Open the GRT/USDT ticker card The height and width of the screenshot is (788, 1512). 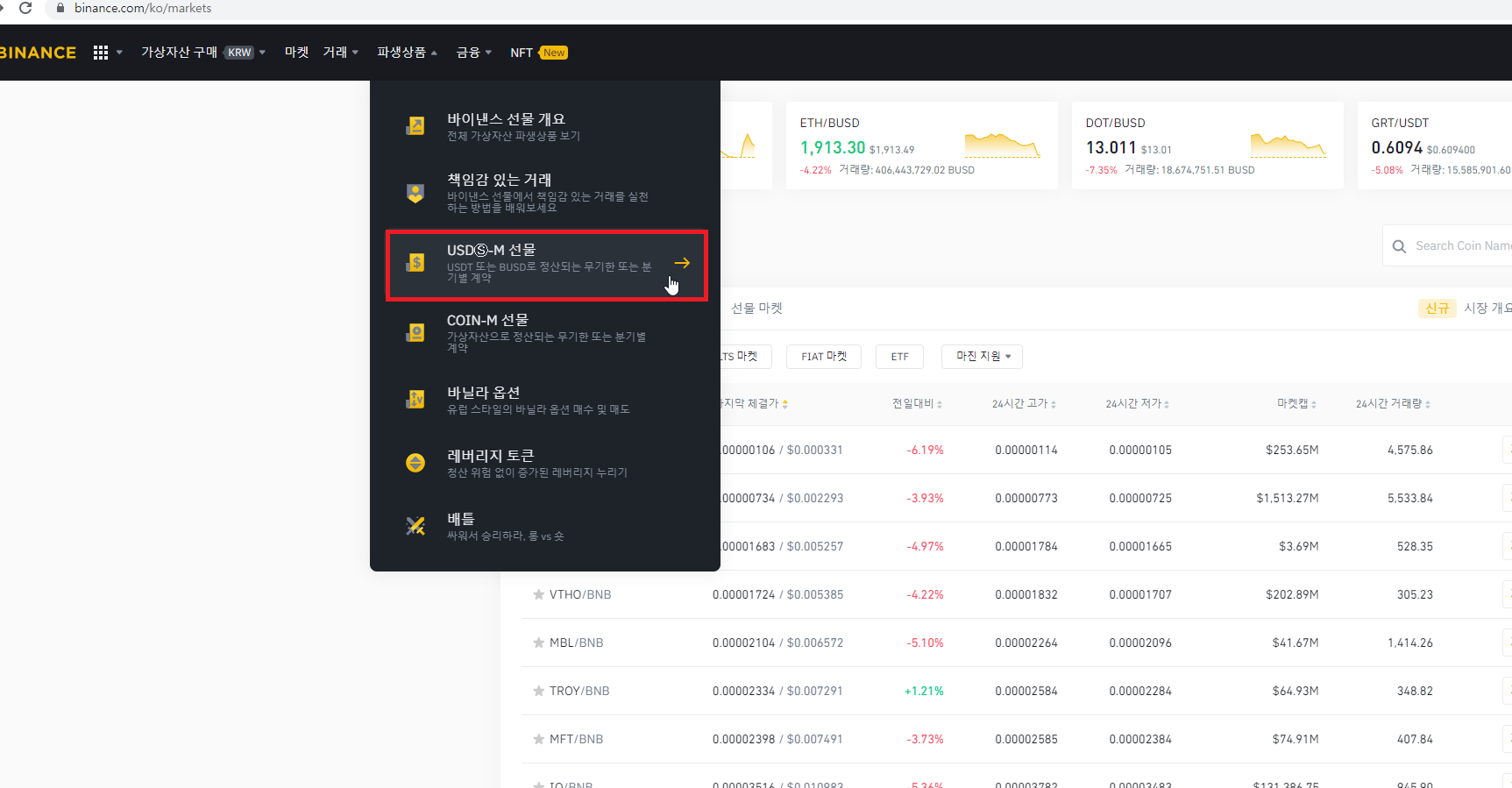coord(1435,146)
